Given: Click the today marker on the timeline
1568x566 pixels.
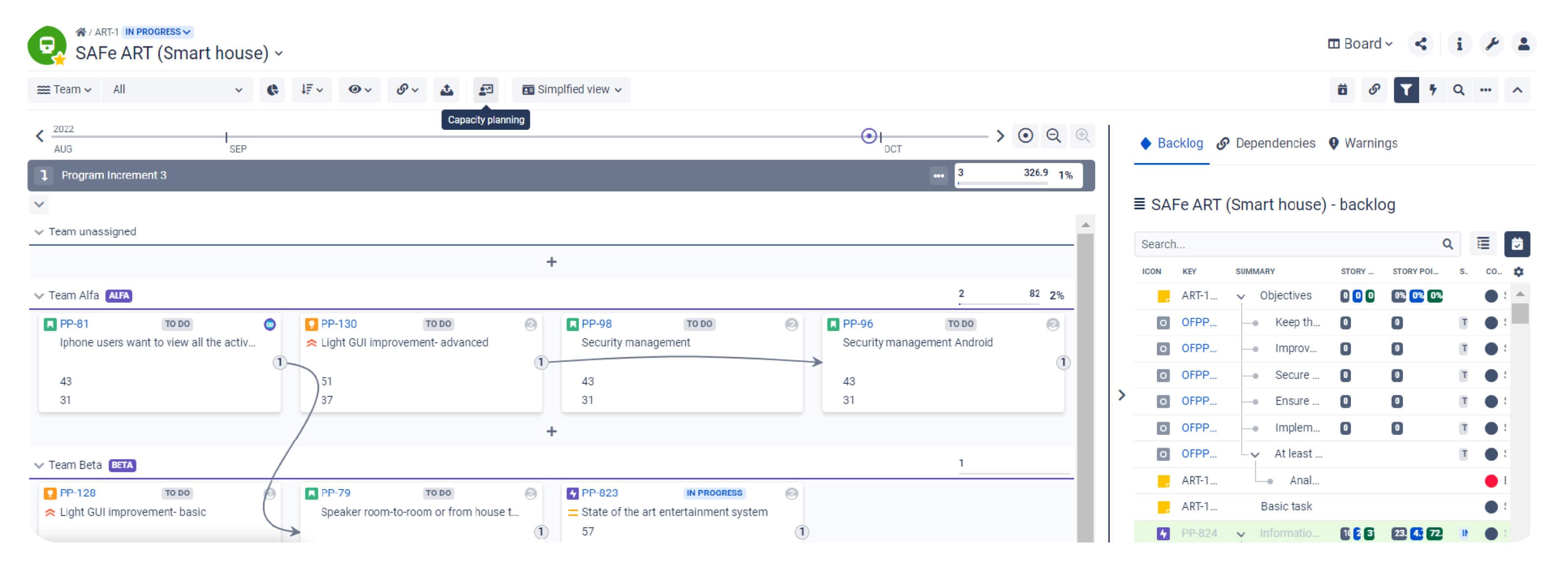Looking at the screenshot, I should pyautogui.click(x=869, y=136).
